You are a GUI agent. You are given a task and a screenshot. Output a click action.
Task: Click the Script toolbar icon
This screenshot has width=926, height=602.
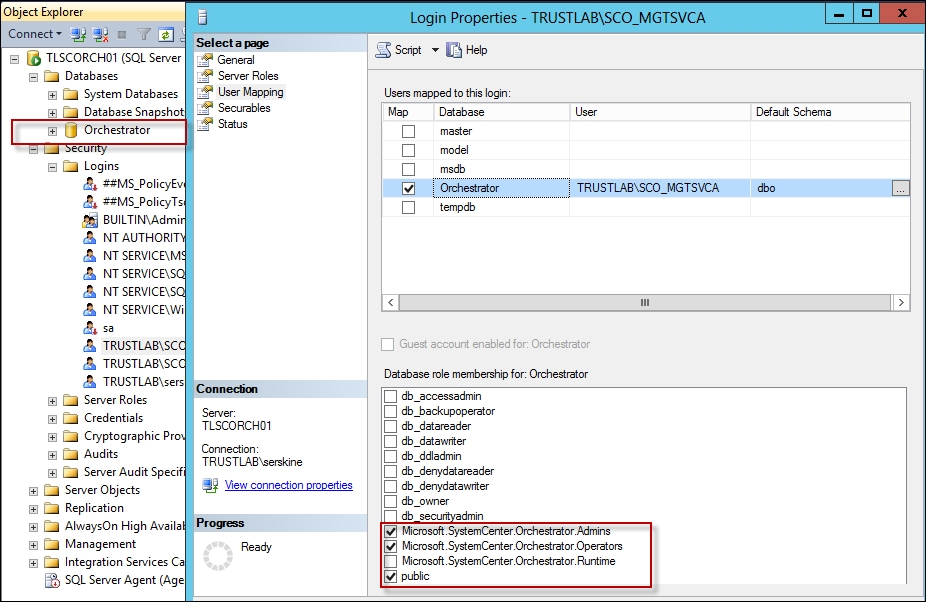383,50
